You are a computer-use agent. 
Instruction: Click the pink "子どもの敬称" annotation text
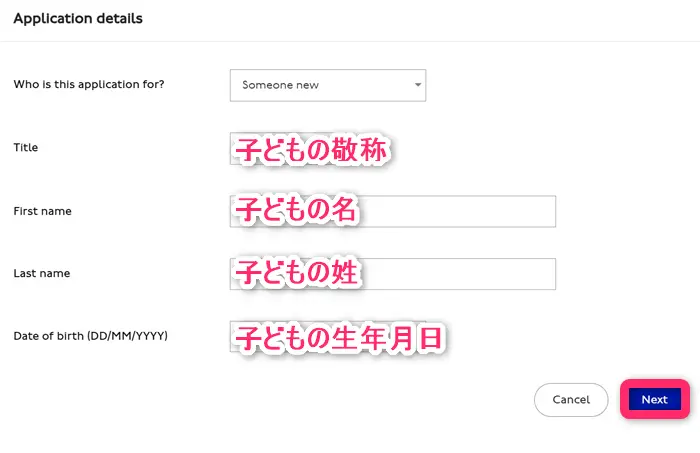[x=310, y=150]
